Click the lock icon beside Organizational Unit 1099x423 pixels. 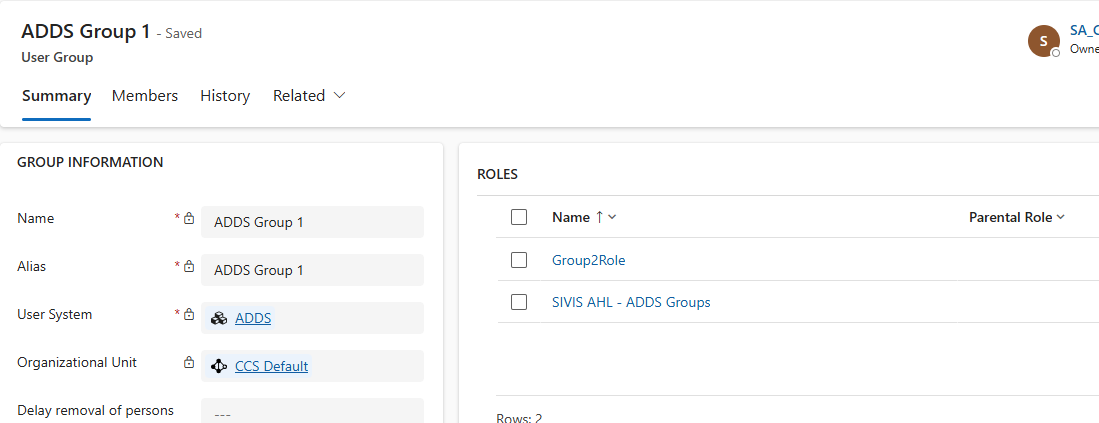tap(188, 362)
